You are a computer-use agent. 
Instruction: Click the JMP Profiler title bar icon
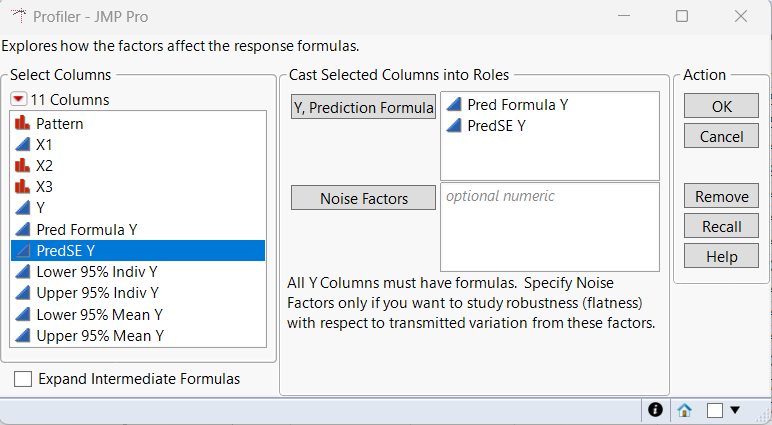[x=17, y=16]
